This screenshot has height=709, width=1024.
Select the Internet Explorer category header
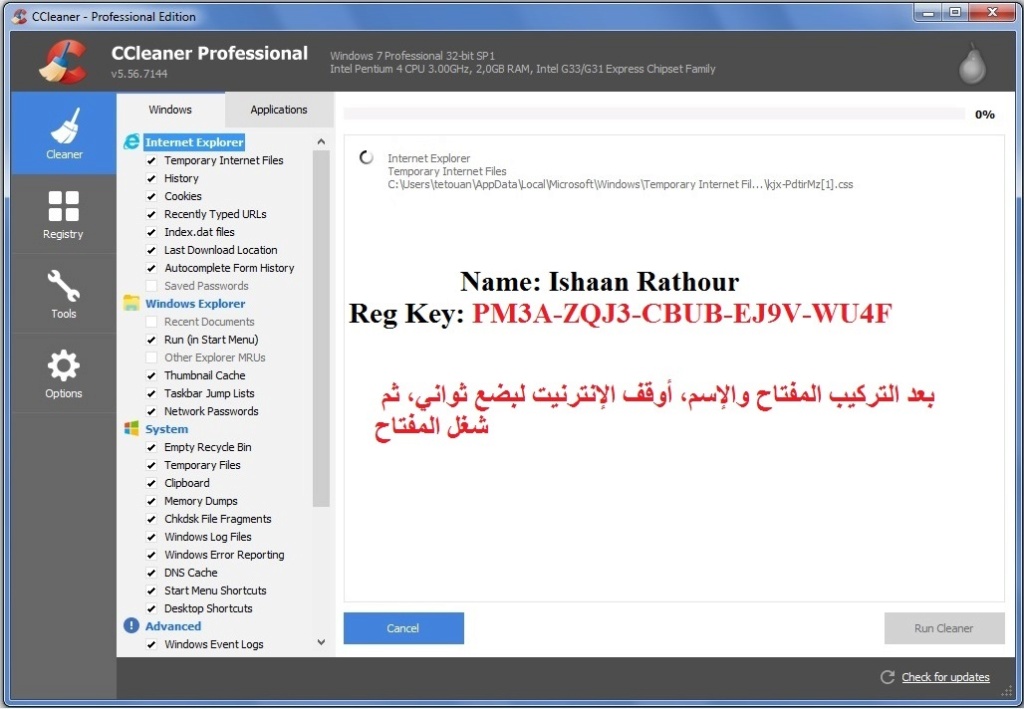pos(194,142)
